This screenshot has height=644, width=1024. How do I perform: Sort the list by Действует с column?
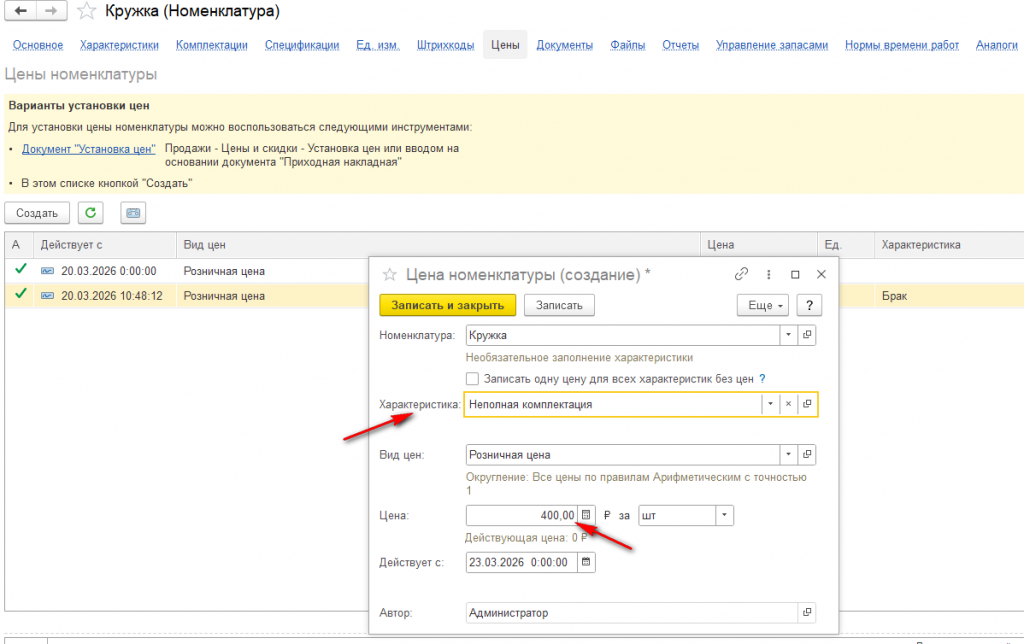104,245
